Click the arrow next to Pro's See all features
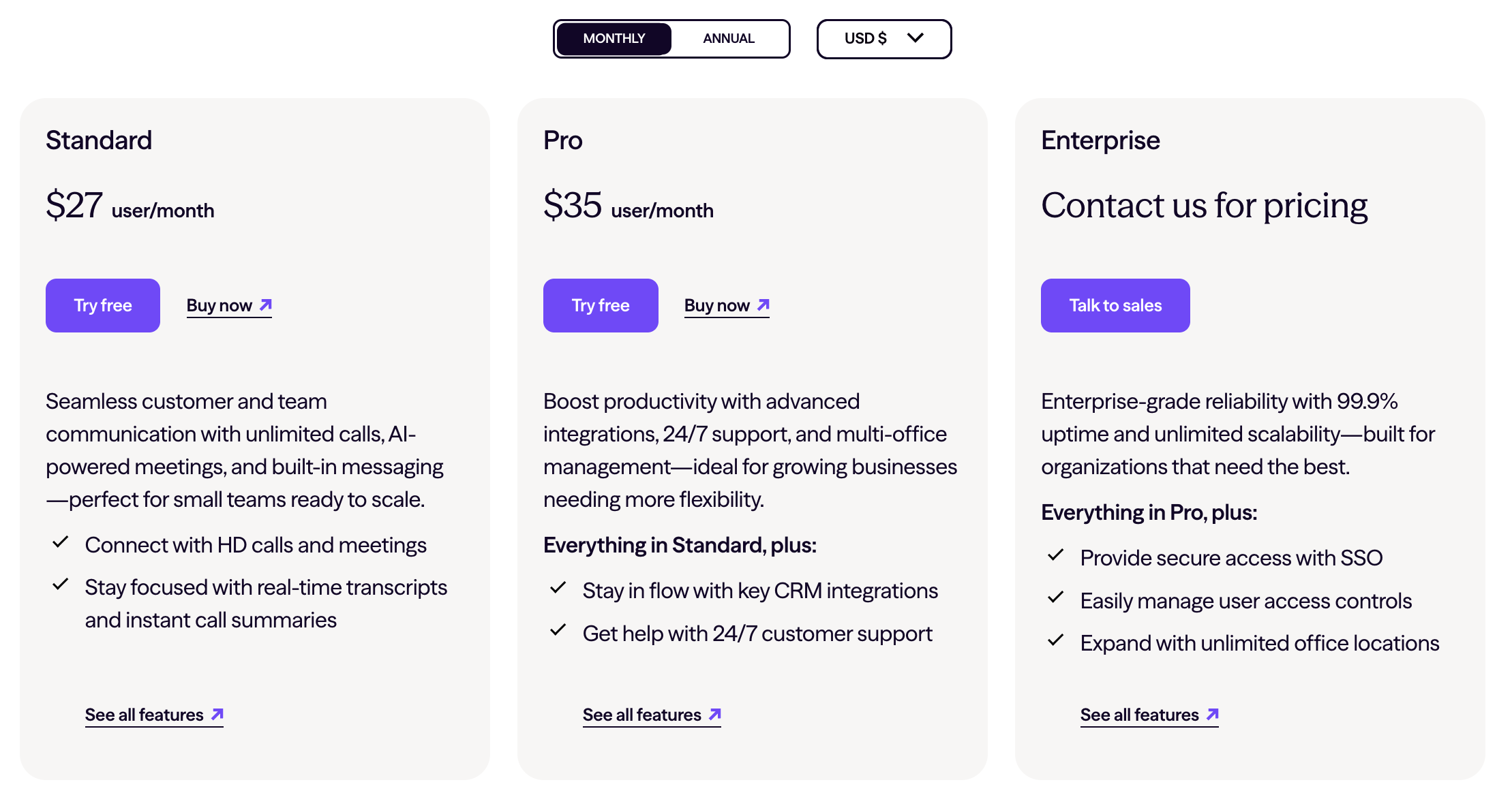 [x=715, y=714]
